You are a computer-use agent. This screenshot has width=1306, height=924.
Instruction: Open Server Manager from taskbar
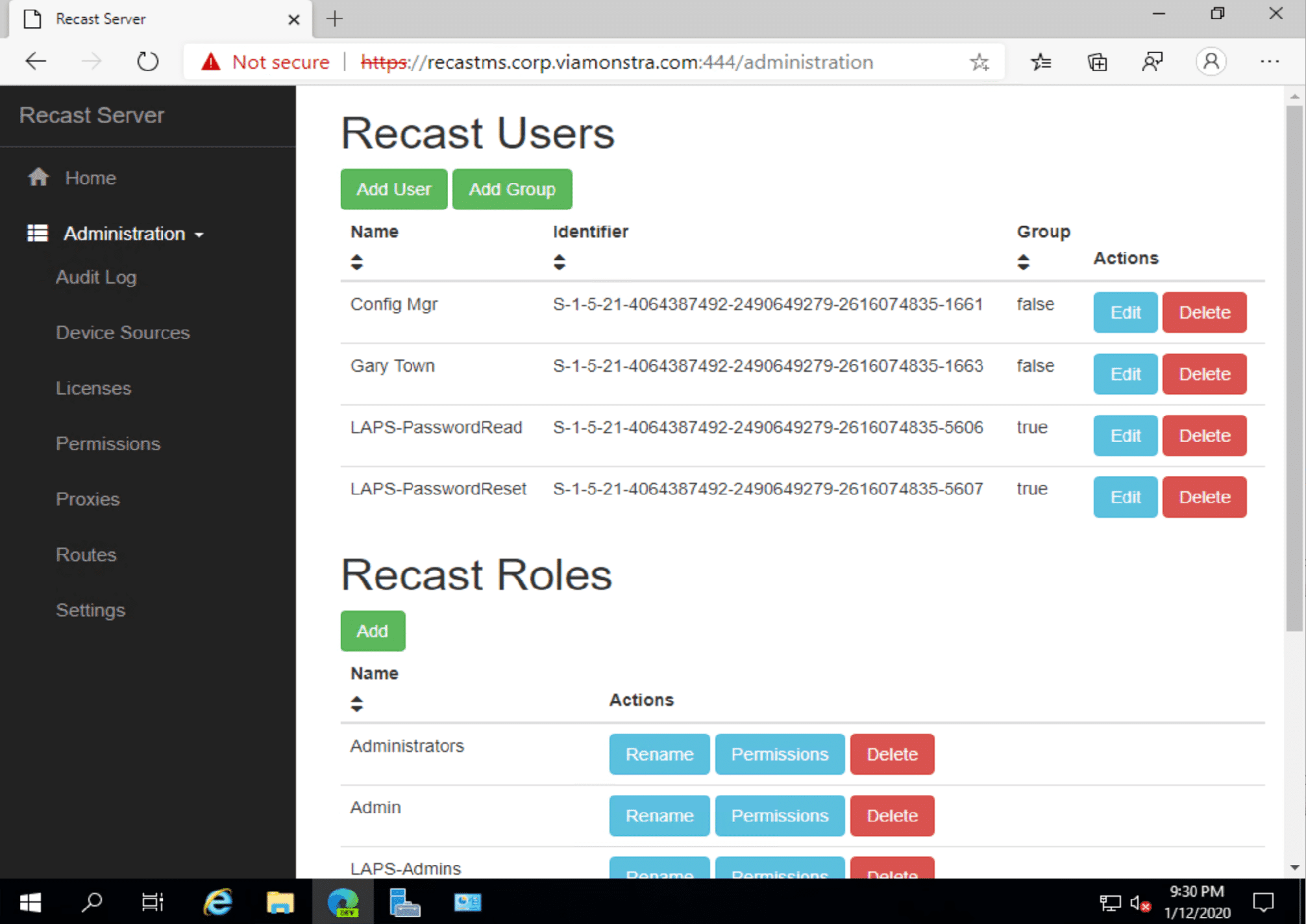[x=404, y=902]
